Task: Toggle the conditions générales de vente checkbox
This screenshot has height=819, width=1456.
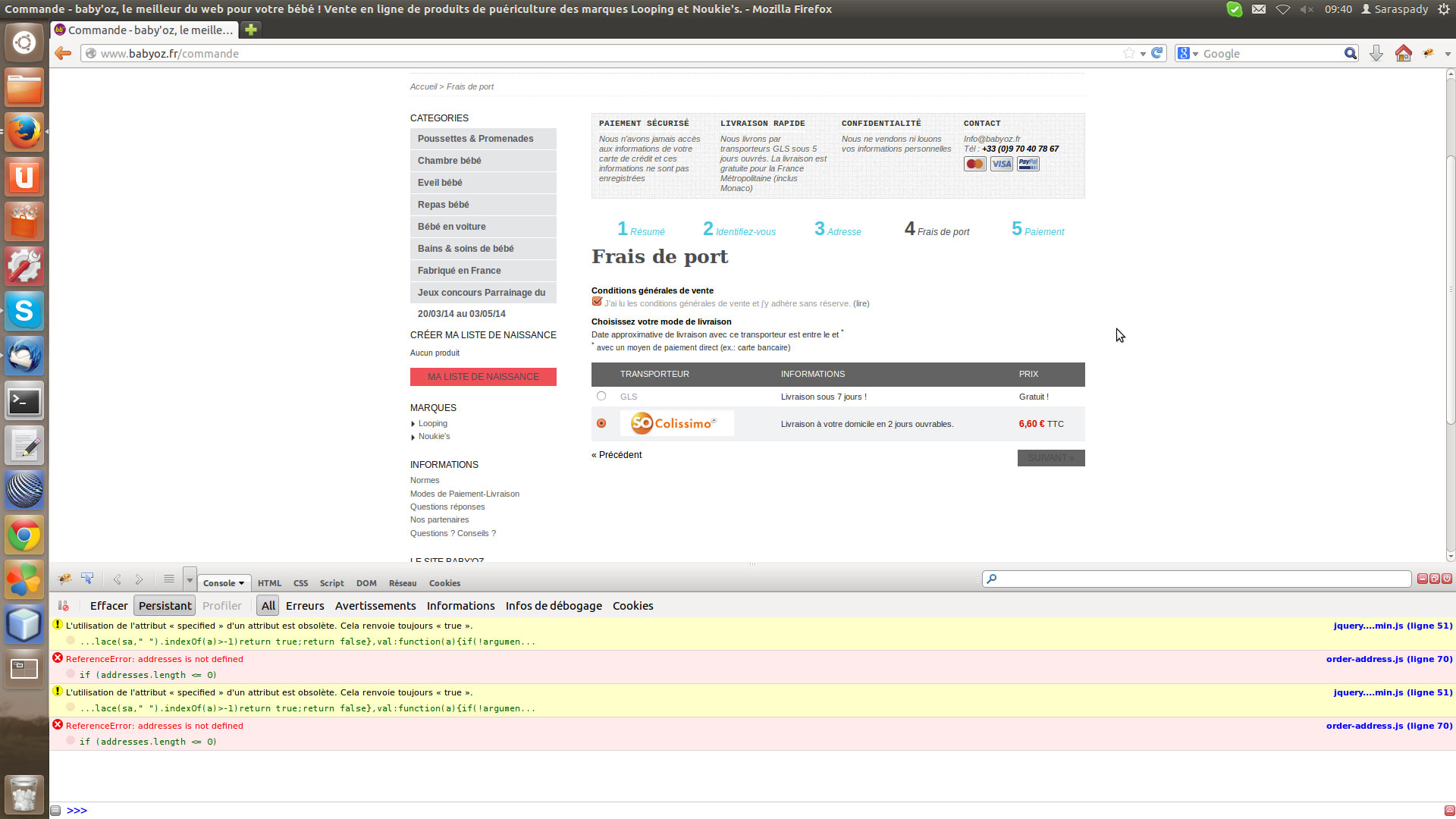Action: click(597, 302)
